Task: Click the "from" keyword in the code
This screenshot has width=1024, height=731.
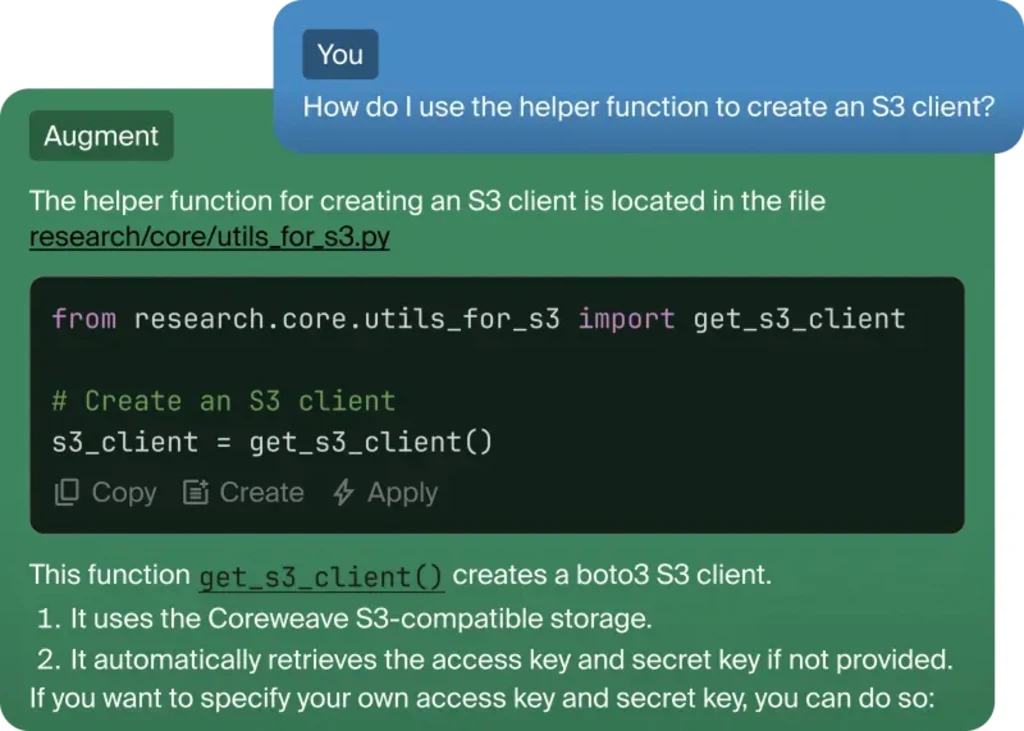Action: pos(84,319)
